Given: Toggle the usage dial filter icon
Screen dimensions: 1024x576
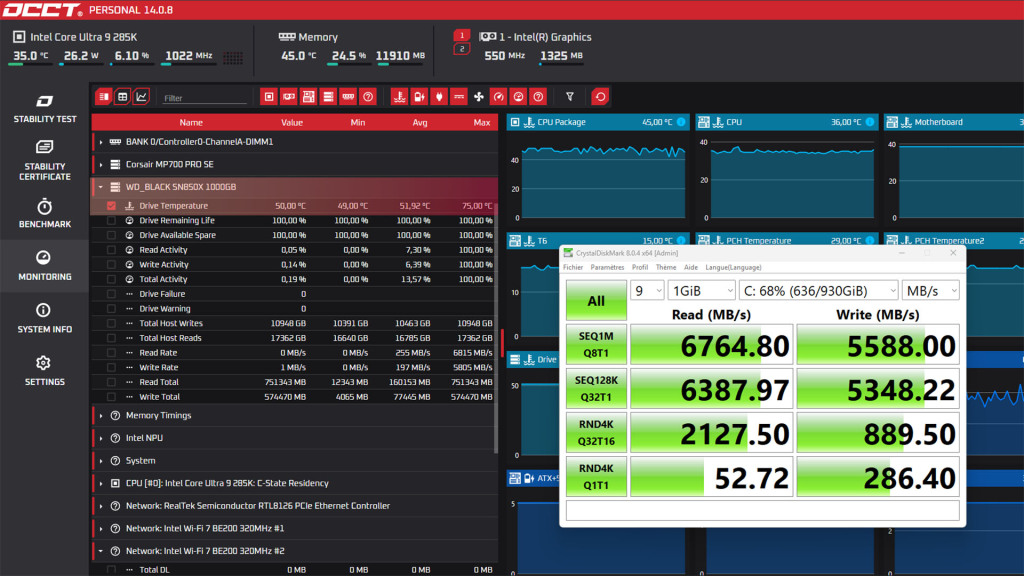Looking at the screenshot, I should (519, 97).
